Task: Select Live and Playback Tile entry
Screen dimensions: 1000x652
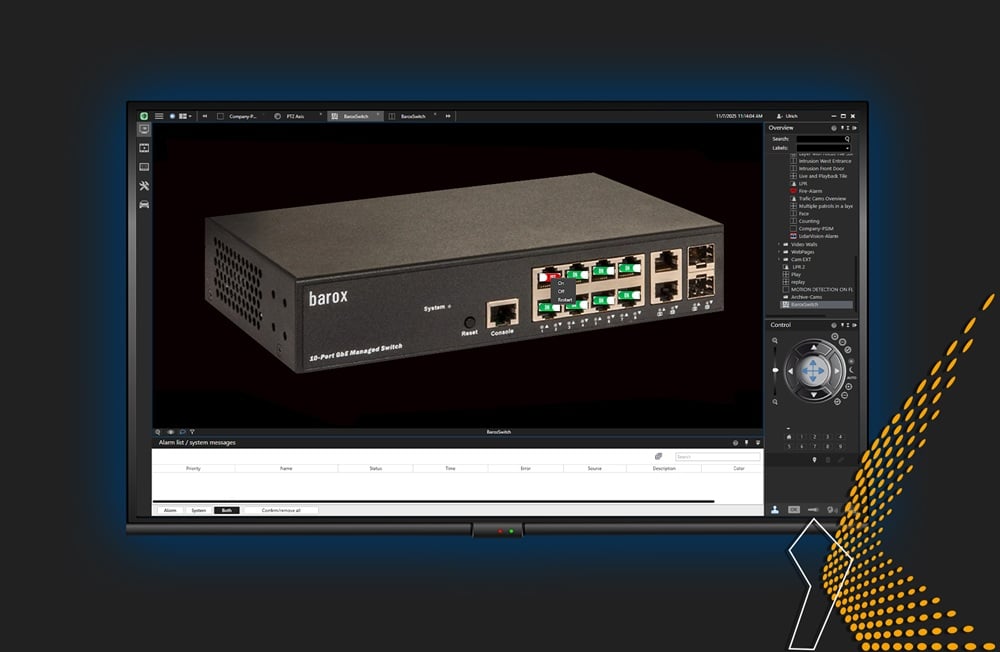Action: (822, 176)
